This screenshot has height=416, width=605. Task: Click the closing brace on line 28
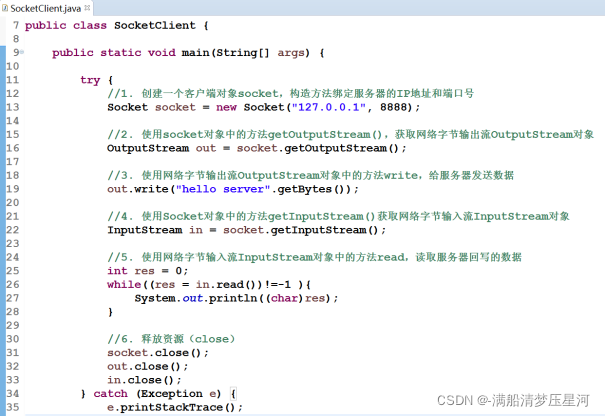(x=110, y=312)
